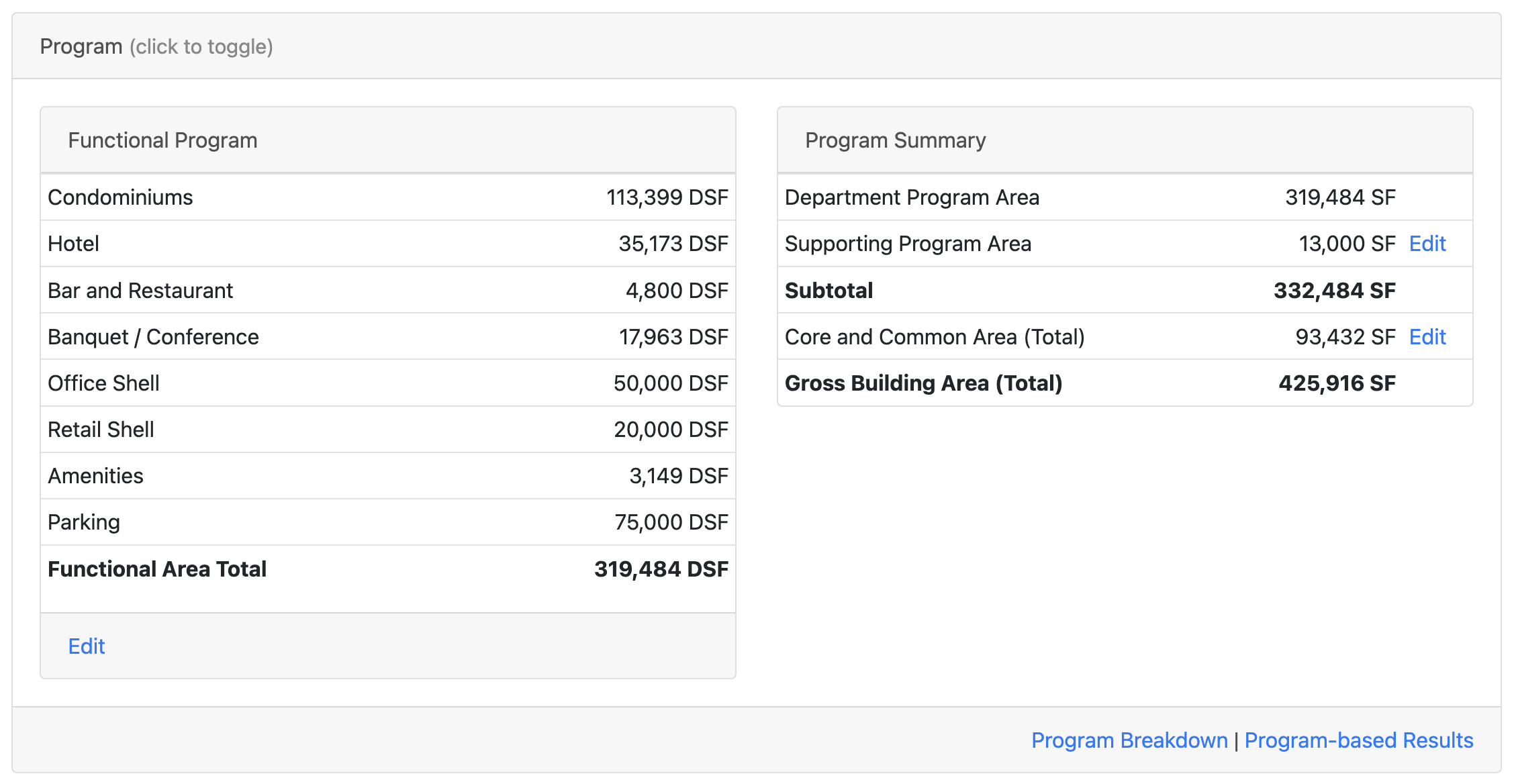Select the Hotel program row
The height and width of the screenshot is (784, 1514).
tap(387, 244)
